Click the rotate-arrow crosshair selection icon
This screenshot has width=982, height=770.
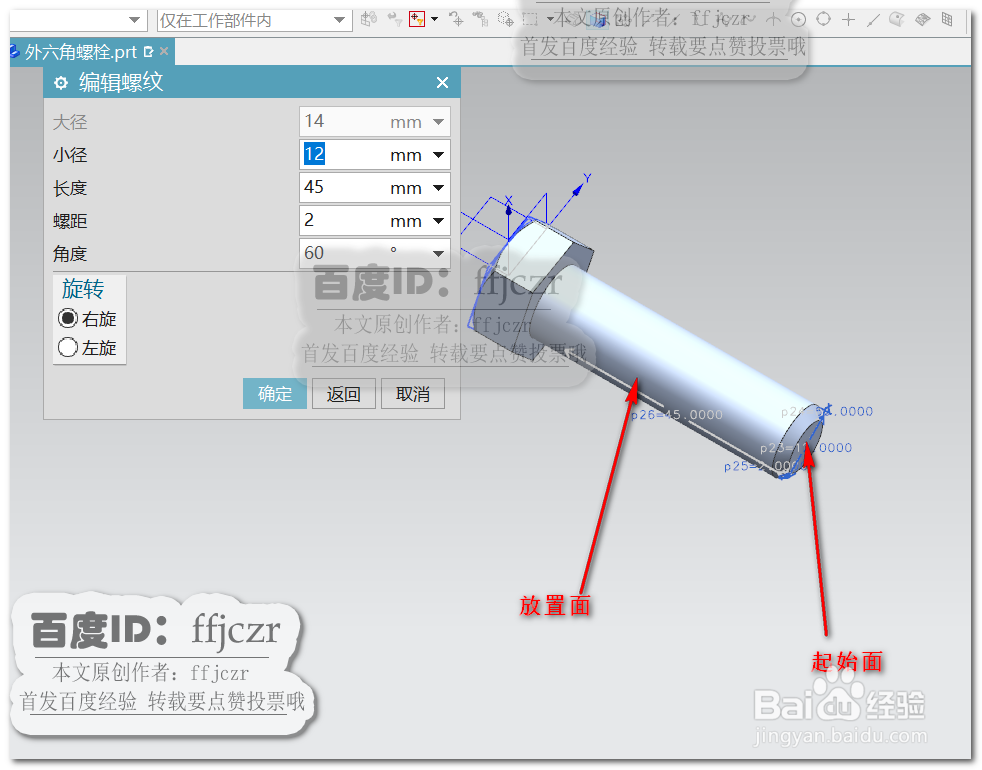(456, 19)
